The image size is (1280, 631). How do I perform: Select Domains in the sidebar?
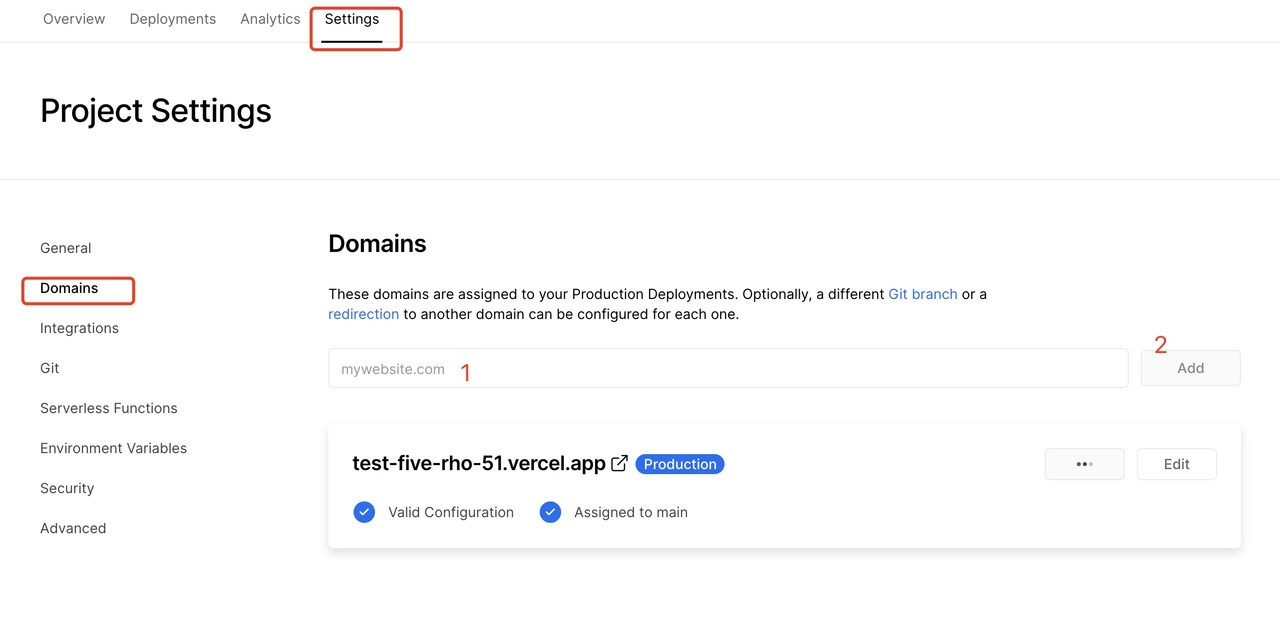69,288
